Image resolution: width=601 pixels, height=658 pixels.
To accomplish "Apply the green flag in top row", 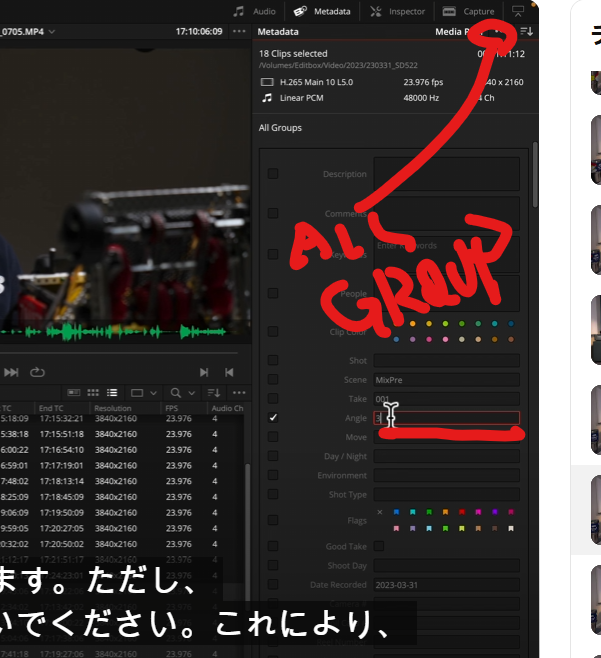I will coord(429,512).
